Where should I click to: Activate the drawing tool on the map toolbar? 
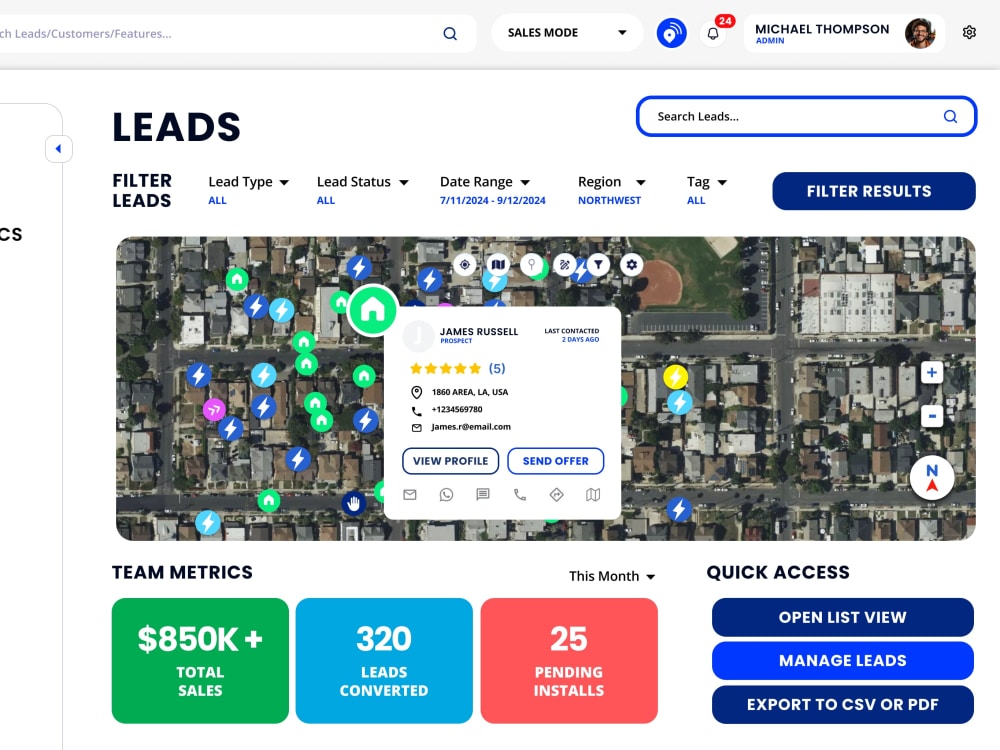[x=566, y=264]
